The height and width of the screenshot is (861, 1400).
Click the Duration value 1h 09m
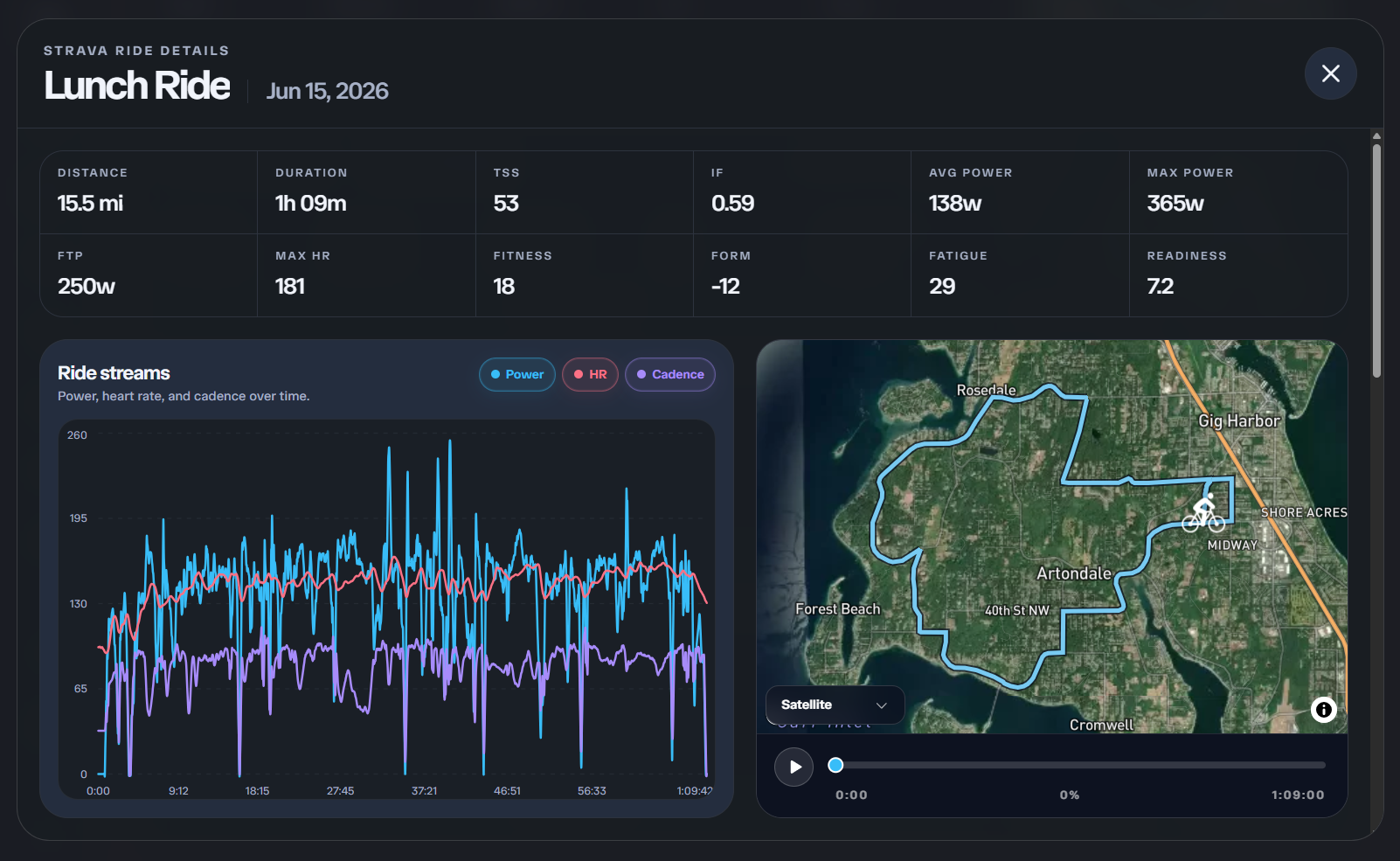pyautogui.click(x=310, y=204)
